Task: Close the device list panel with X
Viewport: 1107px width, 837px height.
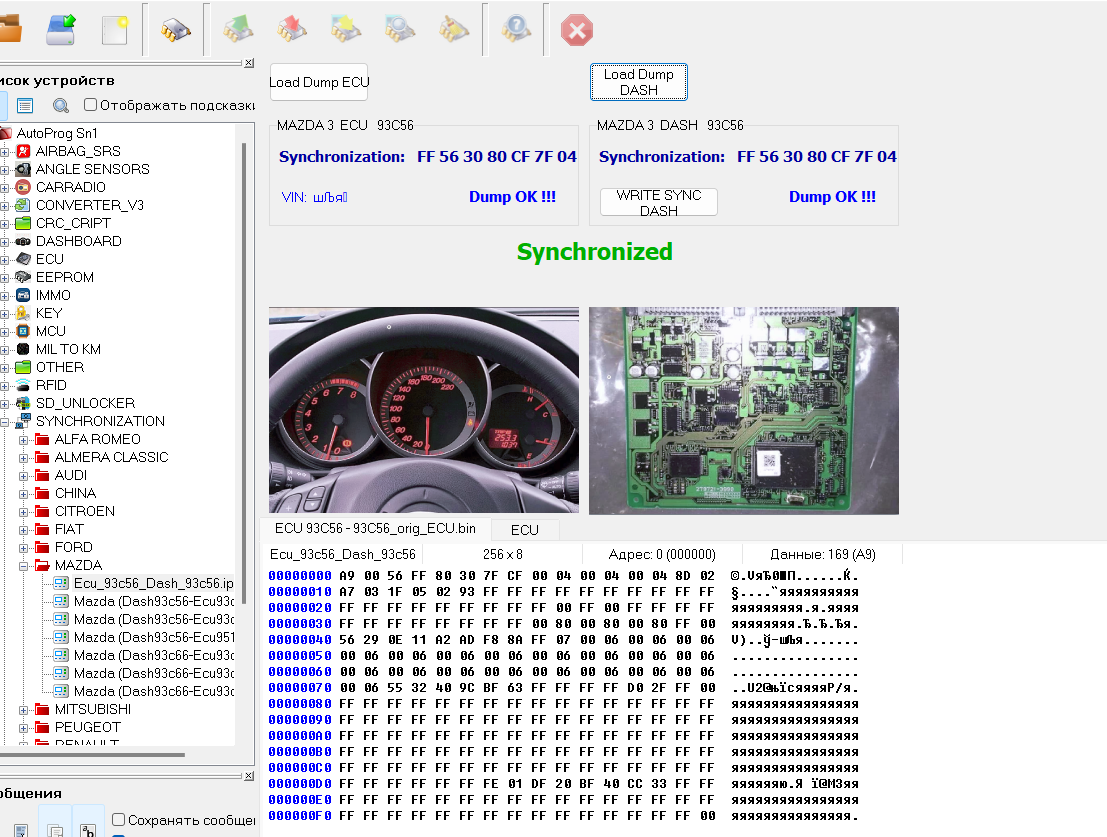Action: click(x=249, y=63)
